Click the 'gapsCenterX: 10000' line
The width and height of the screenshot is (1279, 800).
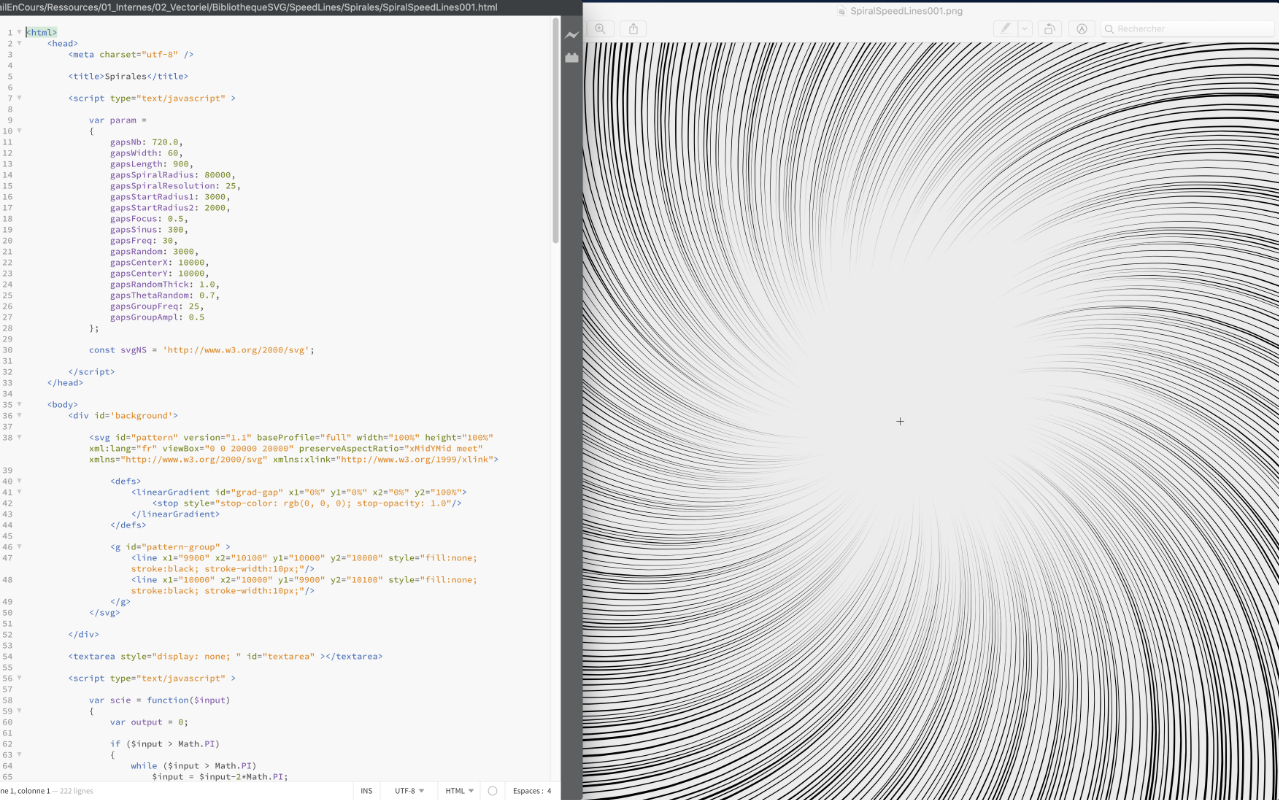click(161, 263)
